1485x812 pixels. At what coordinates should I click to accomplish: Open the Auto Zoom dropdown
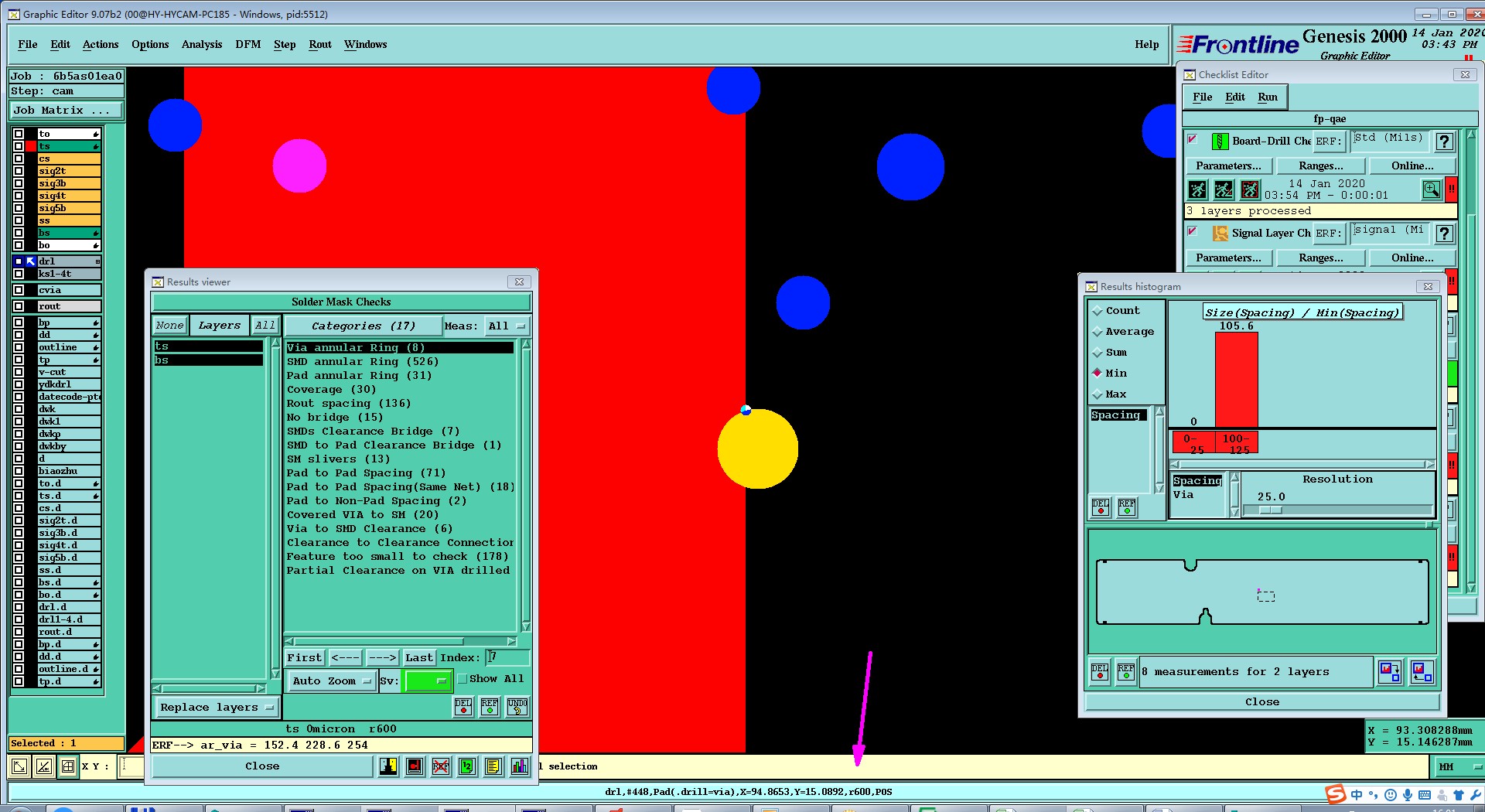[331, 681]
